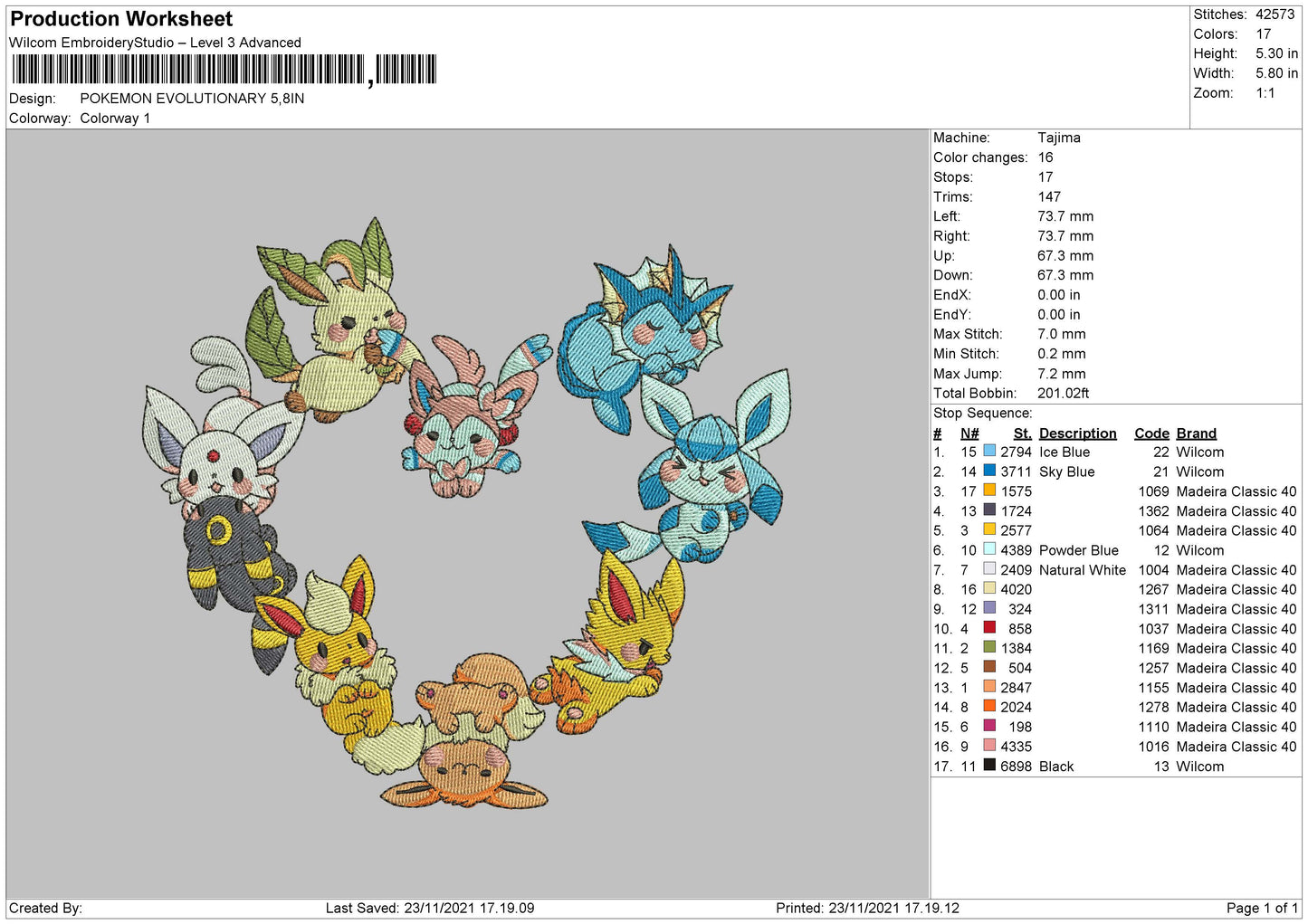
Task: Pick the Black swatch in stop 17
Action: 989,766
